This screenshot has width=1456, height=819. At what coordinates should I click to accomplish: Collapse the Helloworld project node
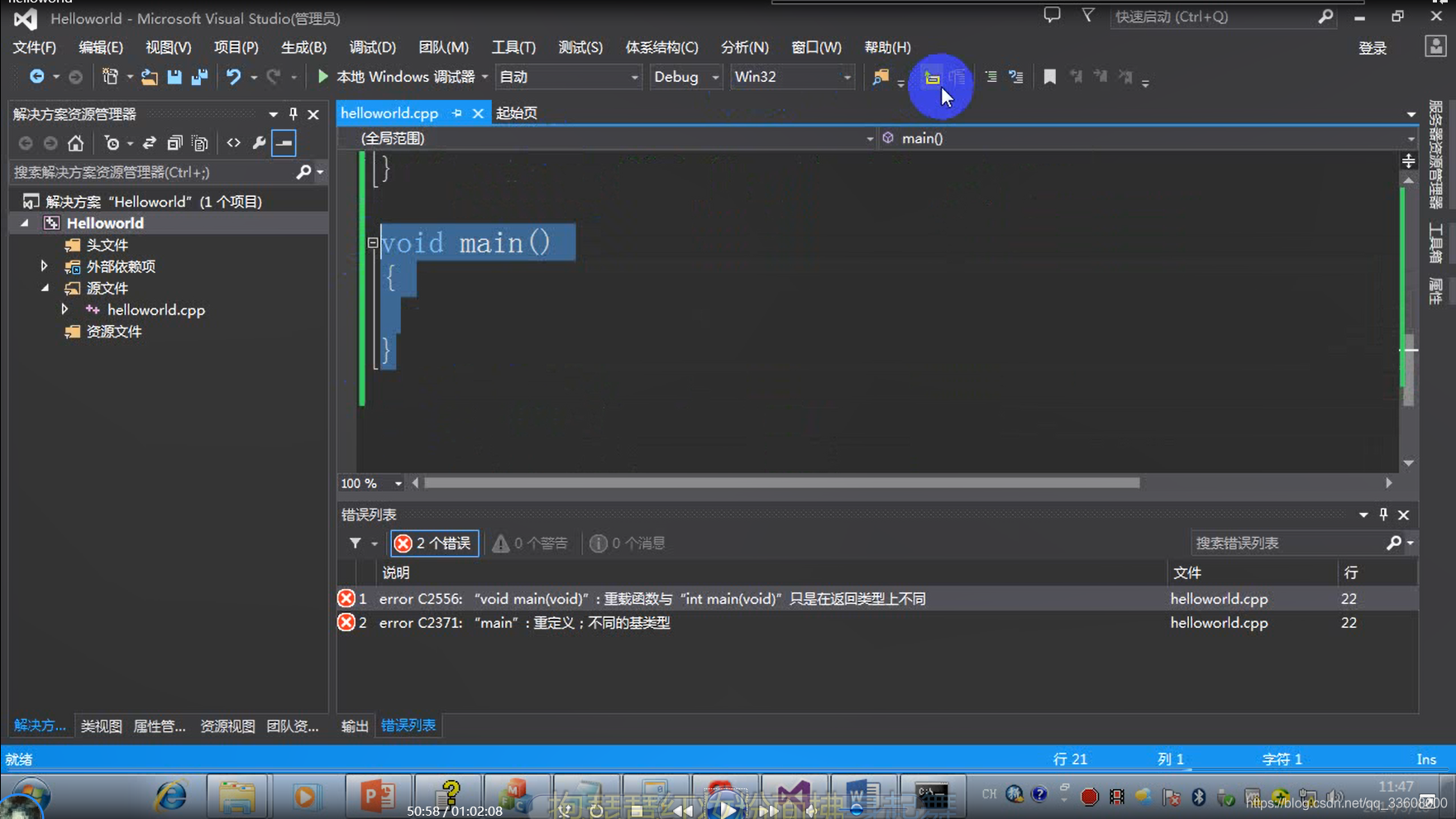tap(25, 223)
